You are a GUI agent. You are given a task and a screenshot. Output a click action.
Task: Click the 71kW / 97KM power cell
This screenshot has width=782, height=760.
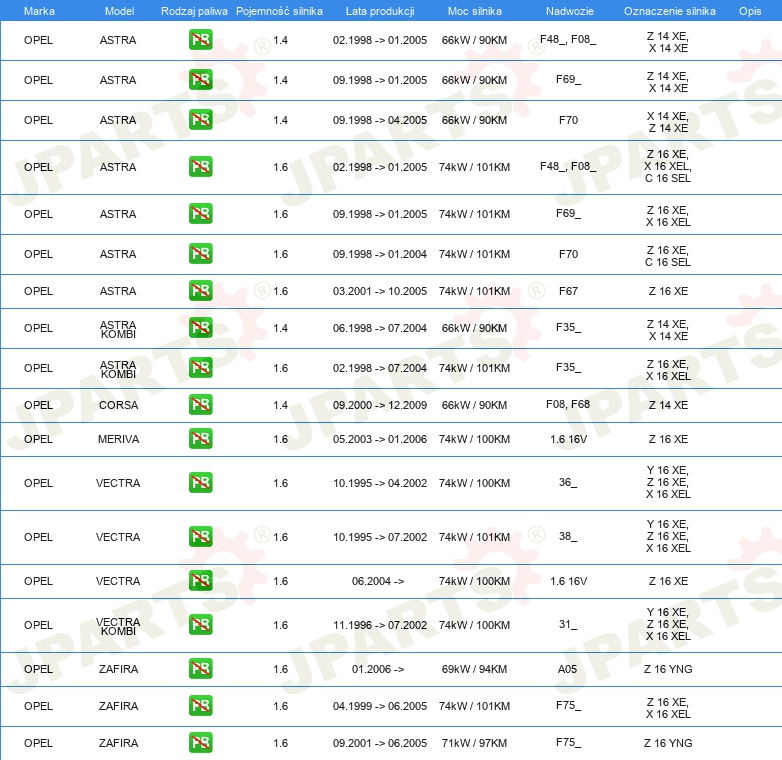[x=474, y=743]
